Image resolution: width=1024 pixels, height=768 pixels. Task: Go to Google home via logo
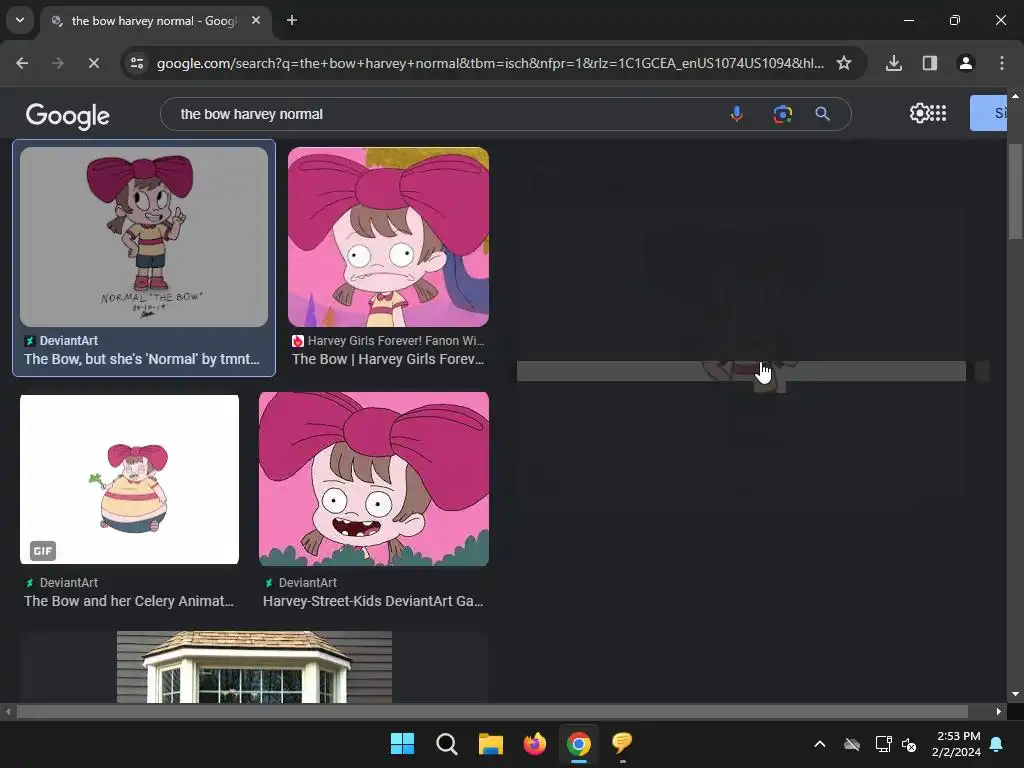coord(67,116)
